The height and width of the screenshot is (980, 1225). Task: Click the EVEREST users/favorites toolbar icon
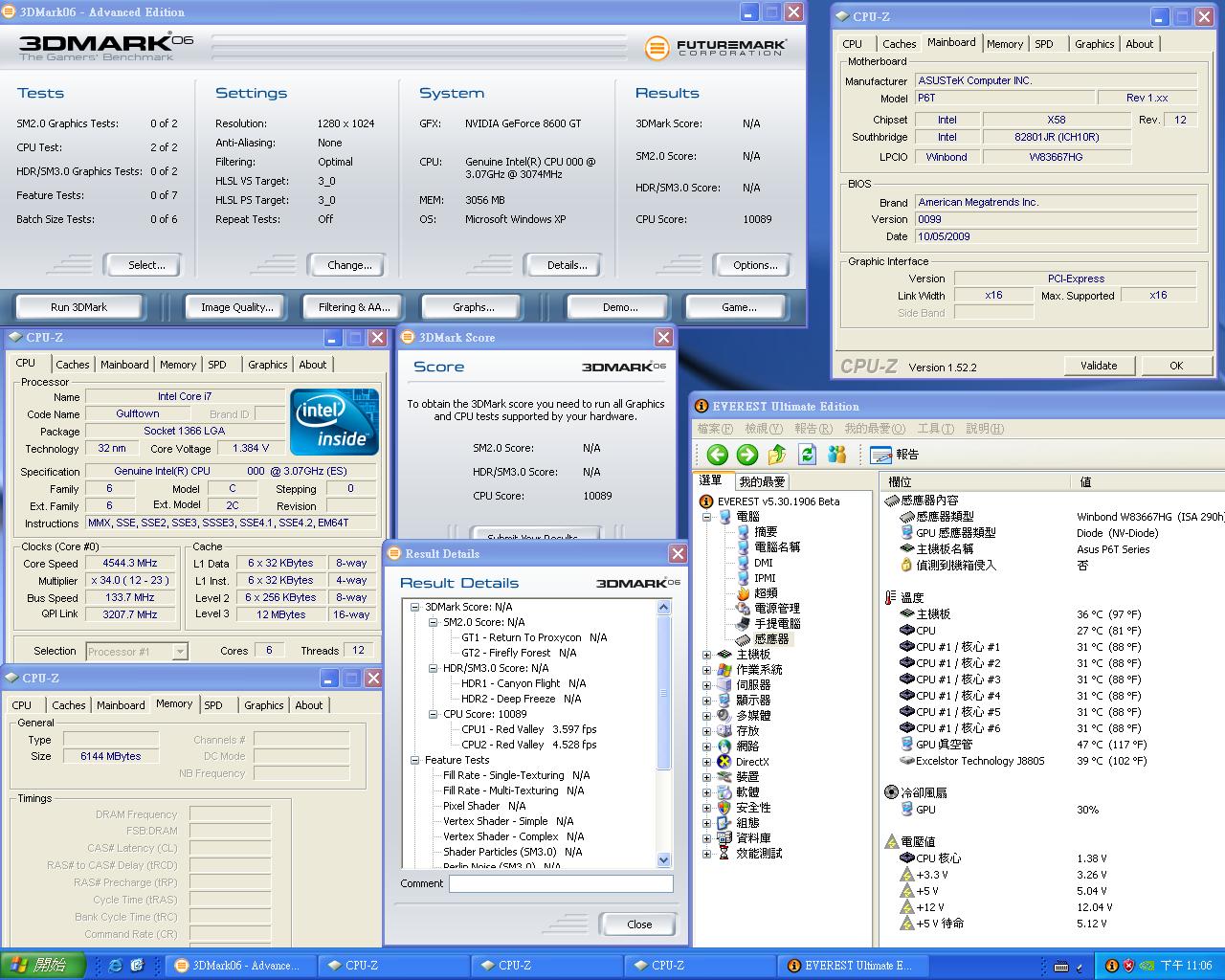(837, 455)
